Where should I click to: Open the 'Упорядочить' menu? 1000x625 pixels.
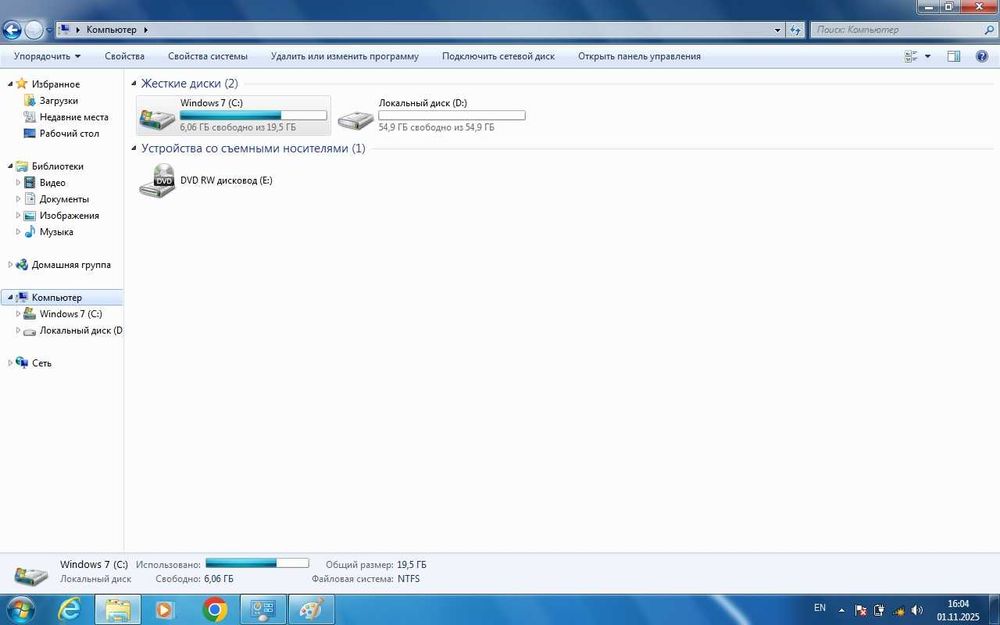(47, 56)
